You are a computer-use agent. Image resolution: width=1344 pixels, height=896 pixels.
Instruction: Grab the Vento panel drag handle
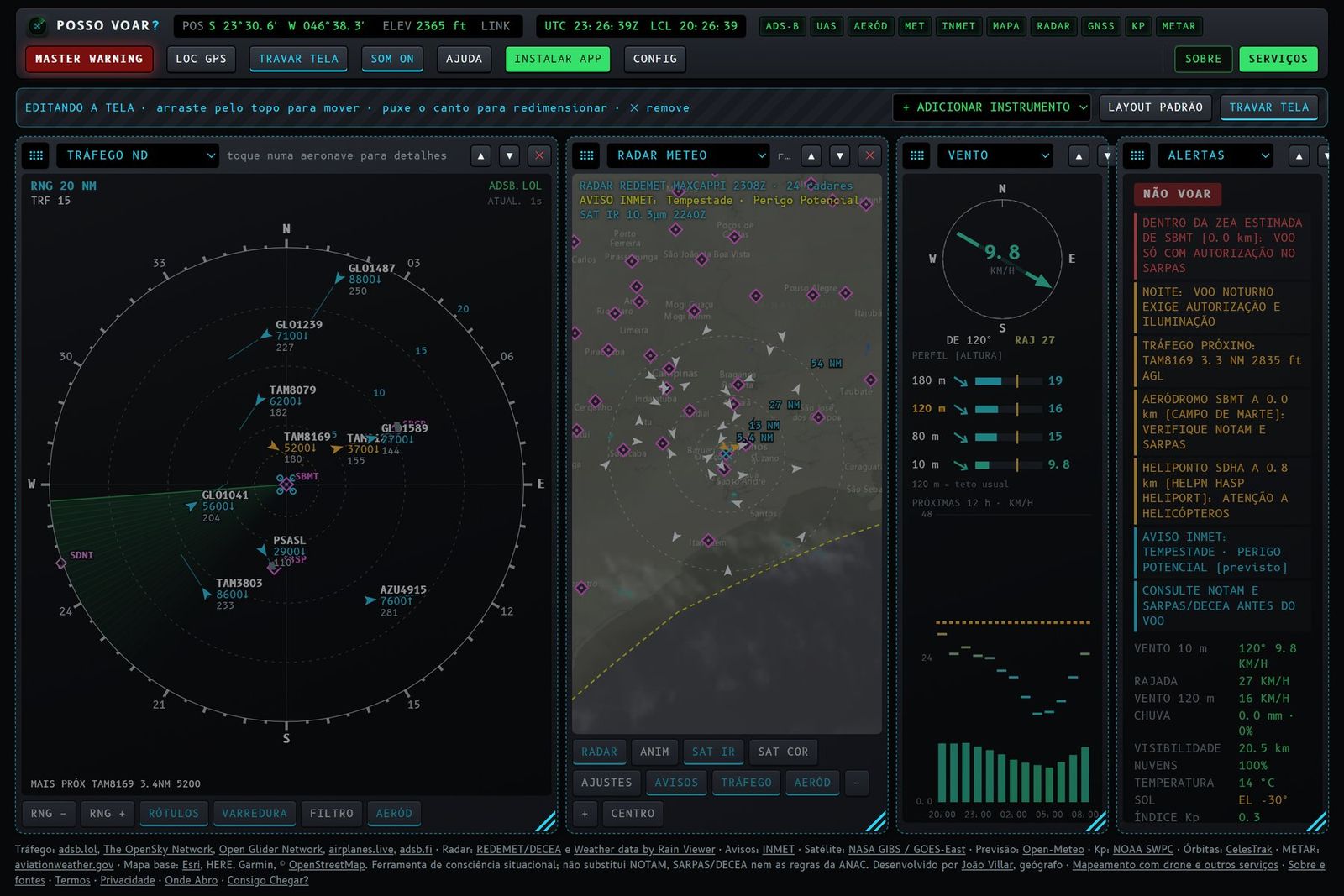point(916,155)
